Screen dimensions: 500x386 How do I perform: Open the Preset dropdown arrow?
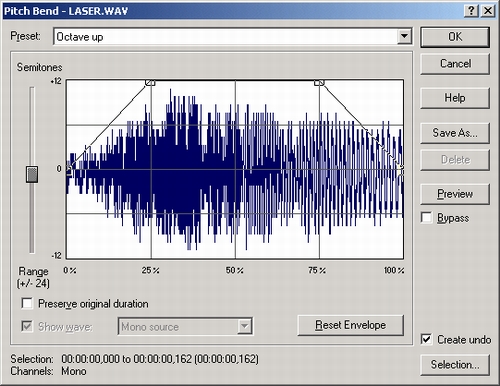404,36
